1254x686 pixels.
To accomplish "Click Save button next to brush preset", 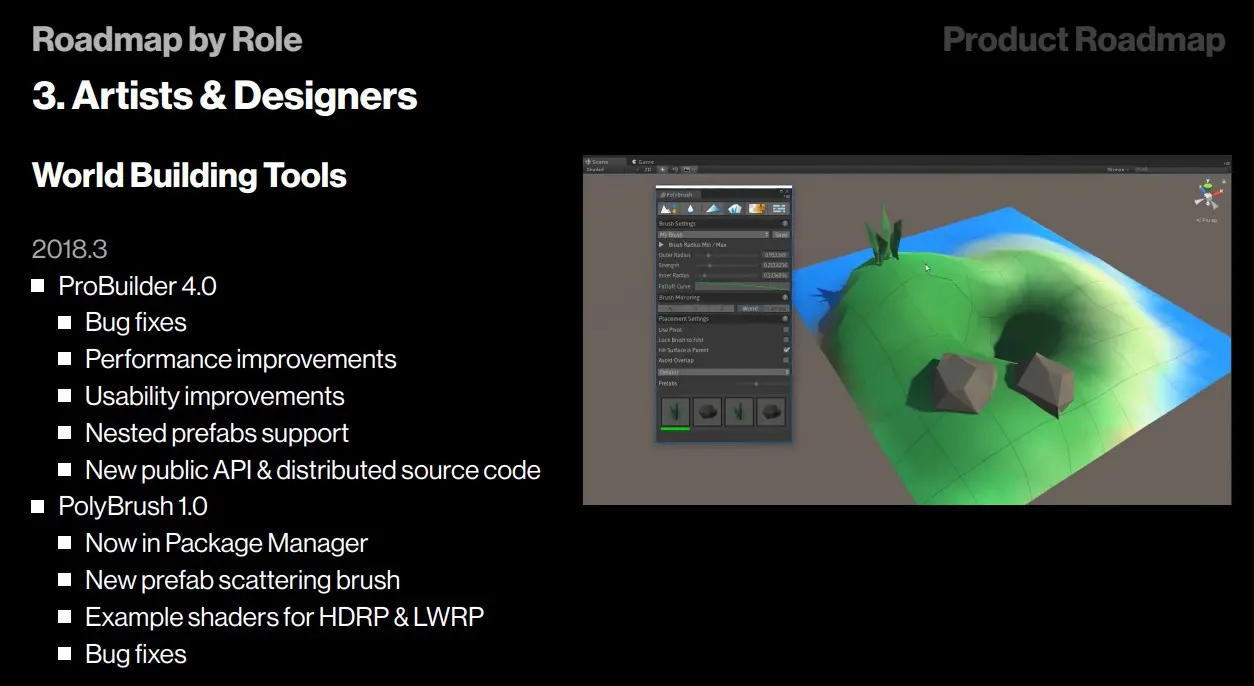I will tap(781, 234).
